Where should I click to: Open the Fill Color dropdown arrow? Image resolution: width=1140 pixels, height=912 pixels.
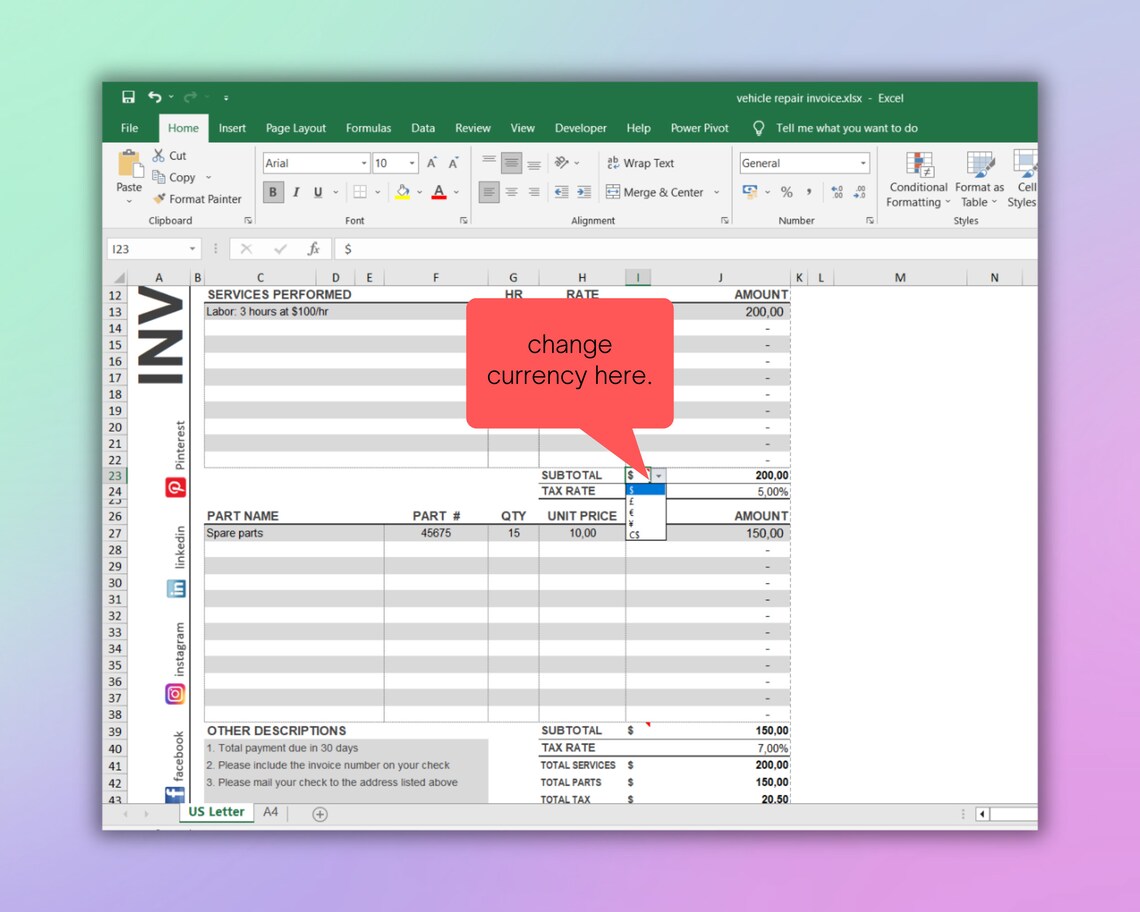420,192
